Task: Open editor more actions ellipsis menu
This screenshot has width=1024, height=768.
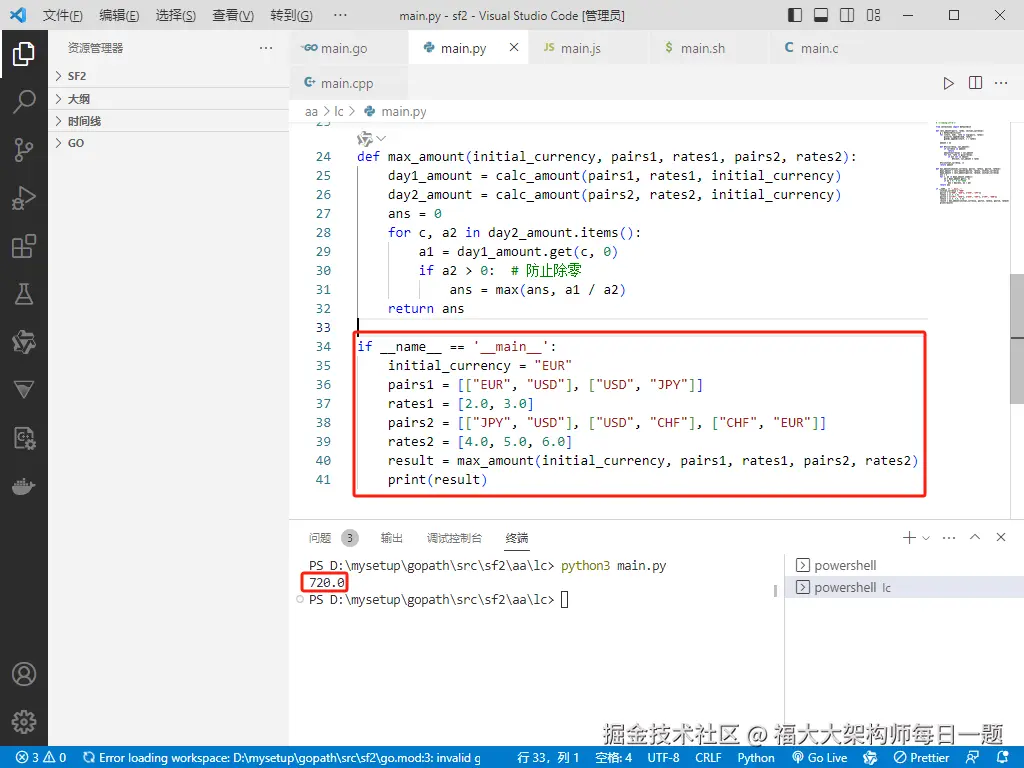Action: click(1000, 83)
